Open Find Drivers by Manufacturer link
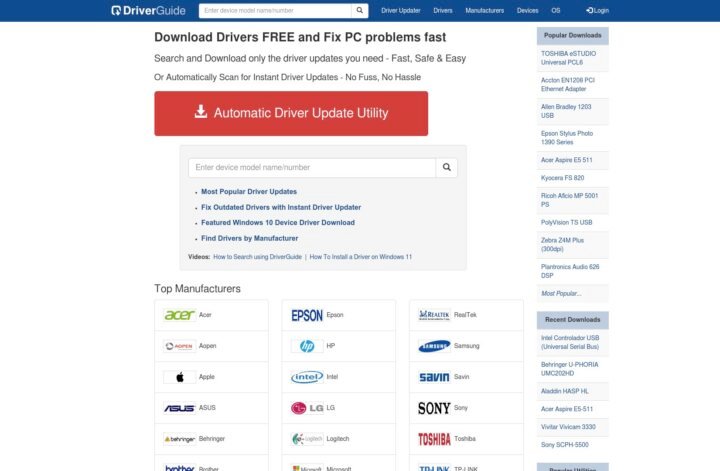 tap(250, 238)
